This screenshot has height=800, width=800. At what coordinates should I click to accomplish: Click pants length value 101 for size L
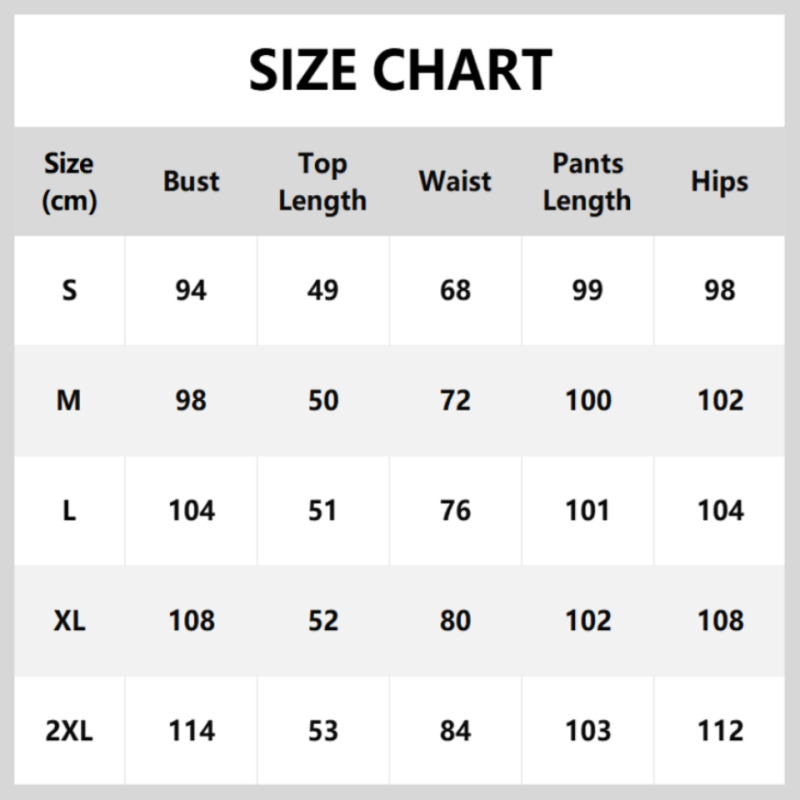coord(588,511)
